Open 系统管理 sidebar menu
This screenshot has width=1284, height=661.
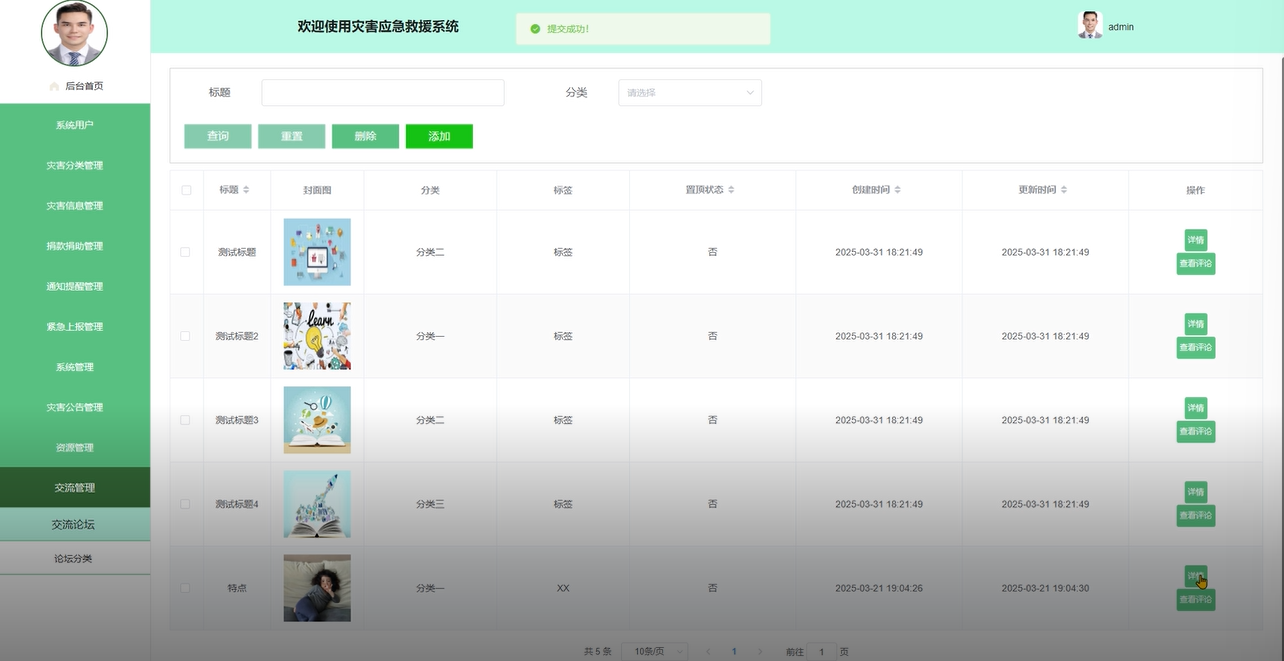[x=75, y=367]
